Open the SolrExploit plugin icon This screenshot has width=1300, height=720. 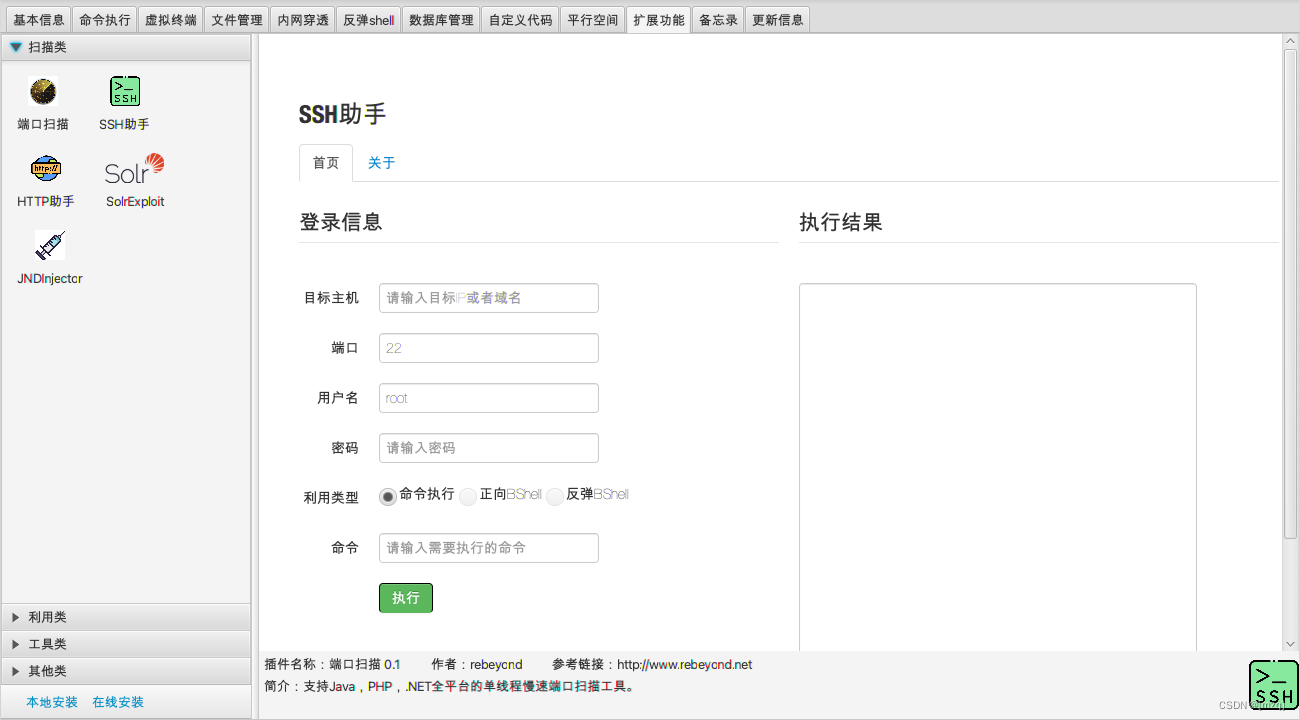(x=135, y=169)
